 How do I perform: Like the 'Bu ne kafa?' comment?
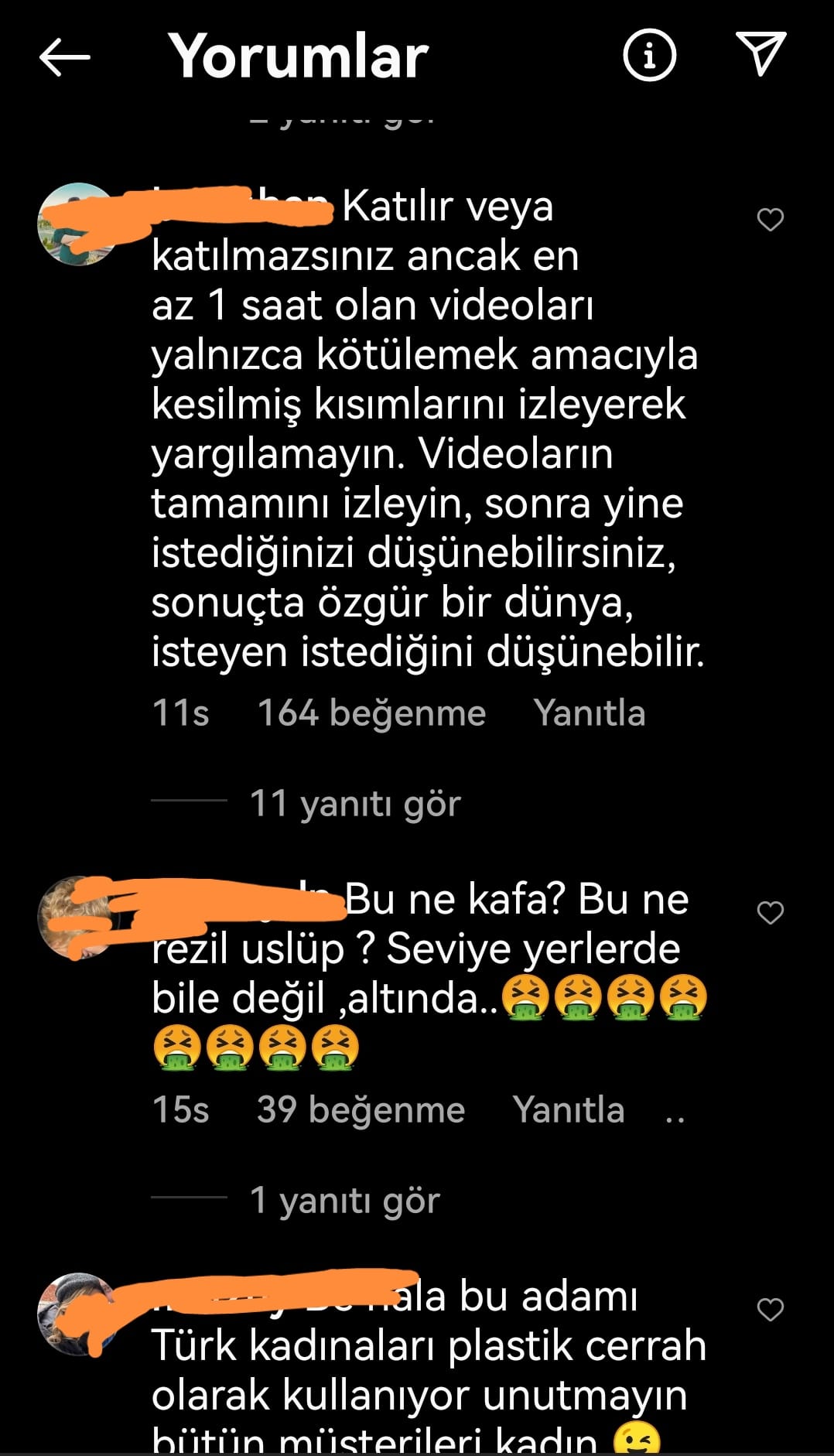(770, 913)
